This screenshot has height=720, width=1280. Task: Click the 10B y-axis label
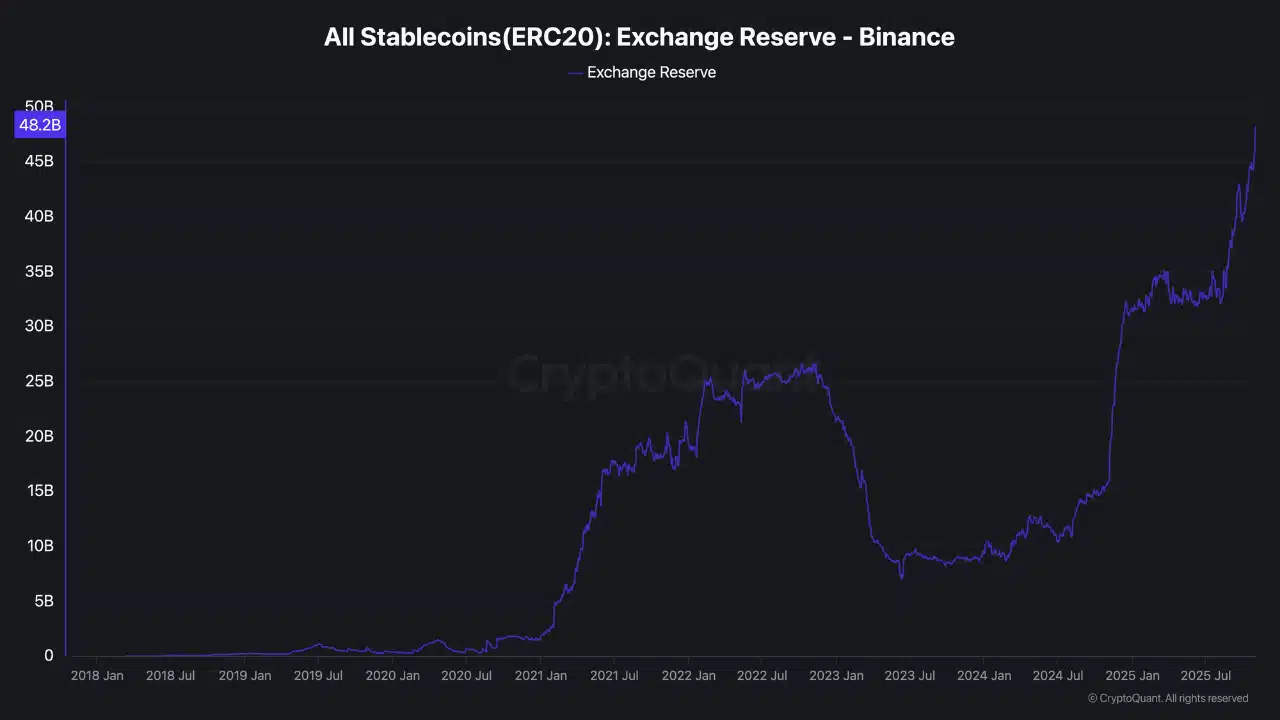tap(39, 546)
